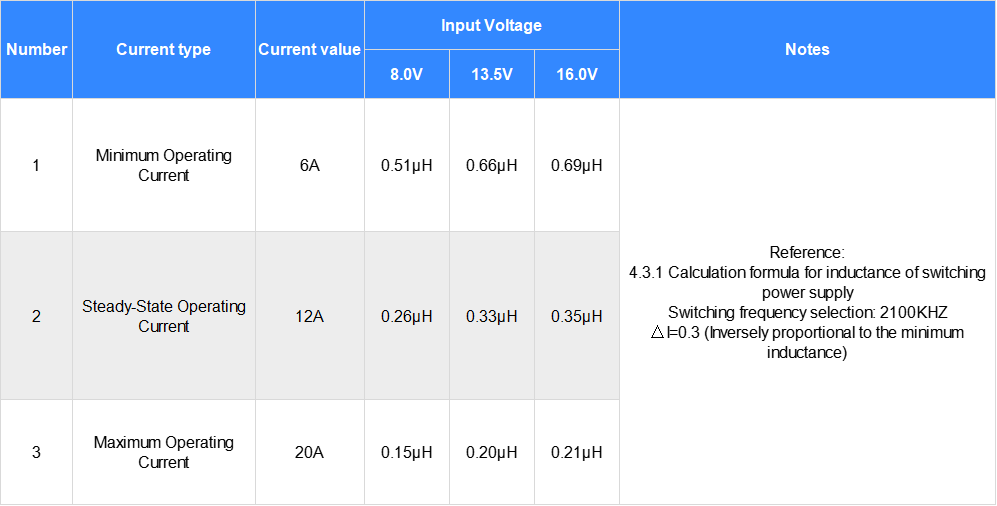Select the Minimum Operating Current cell

(x=163, y=165)
